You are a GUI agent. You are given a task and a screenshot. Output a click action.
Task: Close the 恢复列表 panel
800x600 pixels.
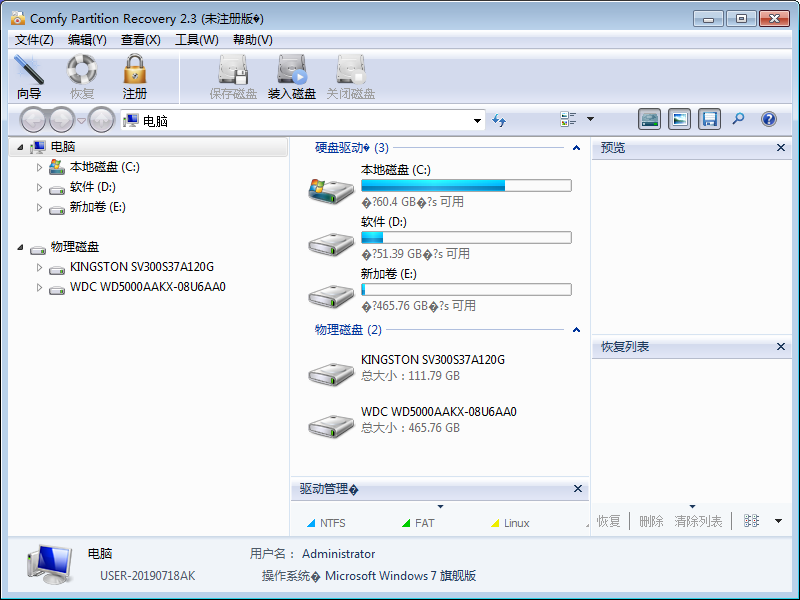tap(781, 346)
